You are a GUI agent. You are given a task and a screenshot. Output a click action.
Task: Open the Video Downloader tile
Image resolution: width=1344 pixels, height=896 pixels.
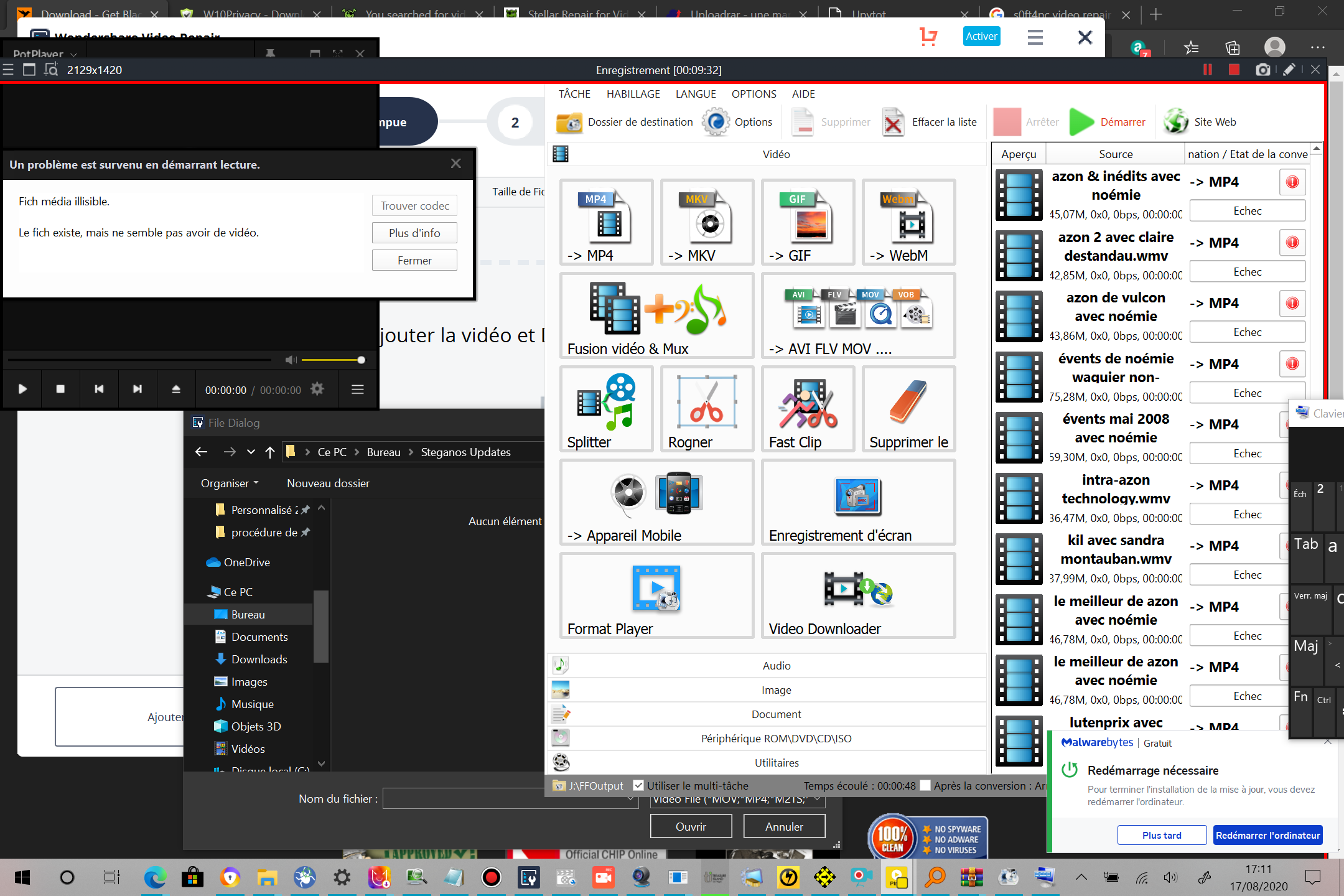click(858, 595)
